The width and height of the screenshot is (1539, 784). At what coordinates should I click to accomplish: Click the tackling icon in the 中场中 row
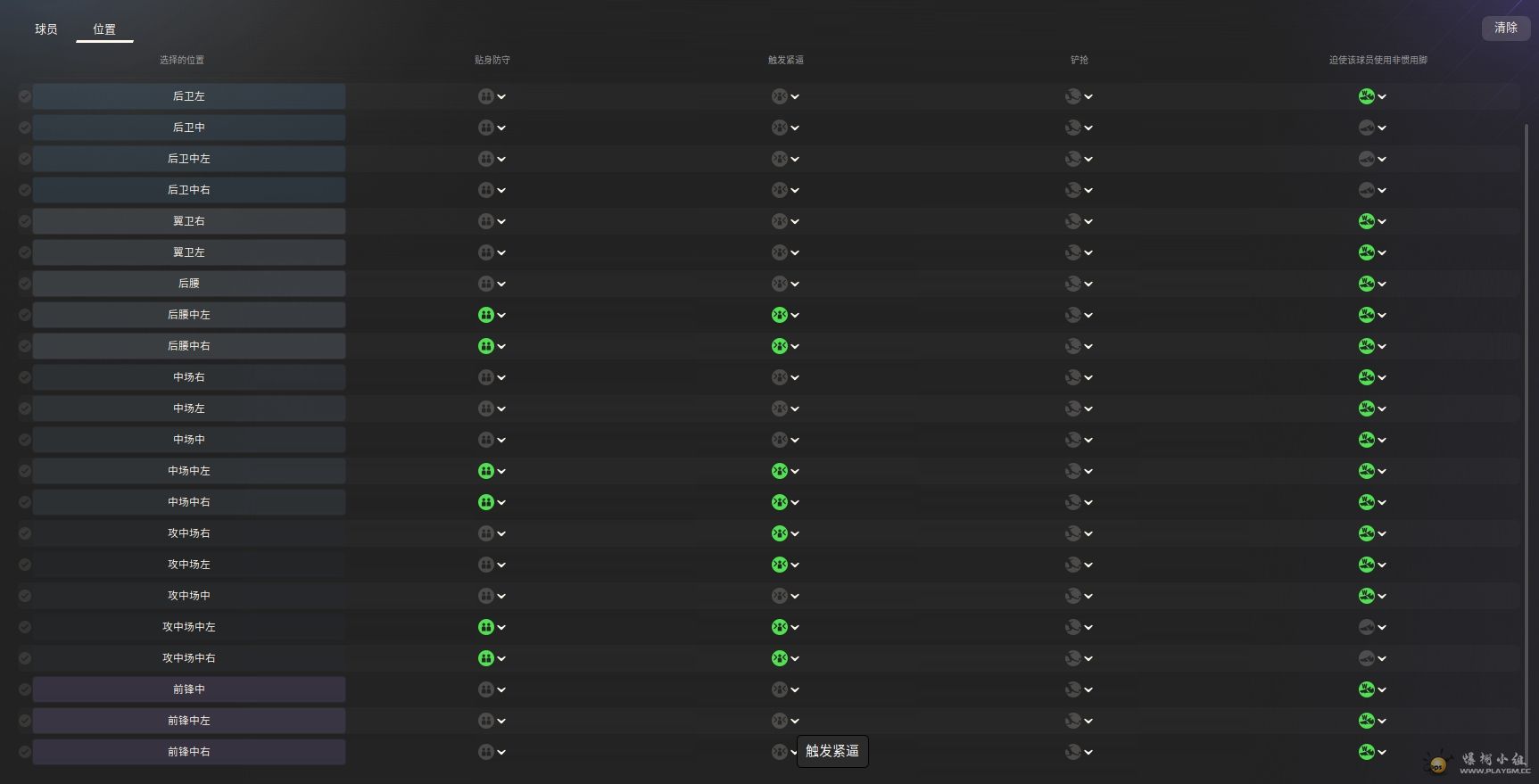1072,440
